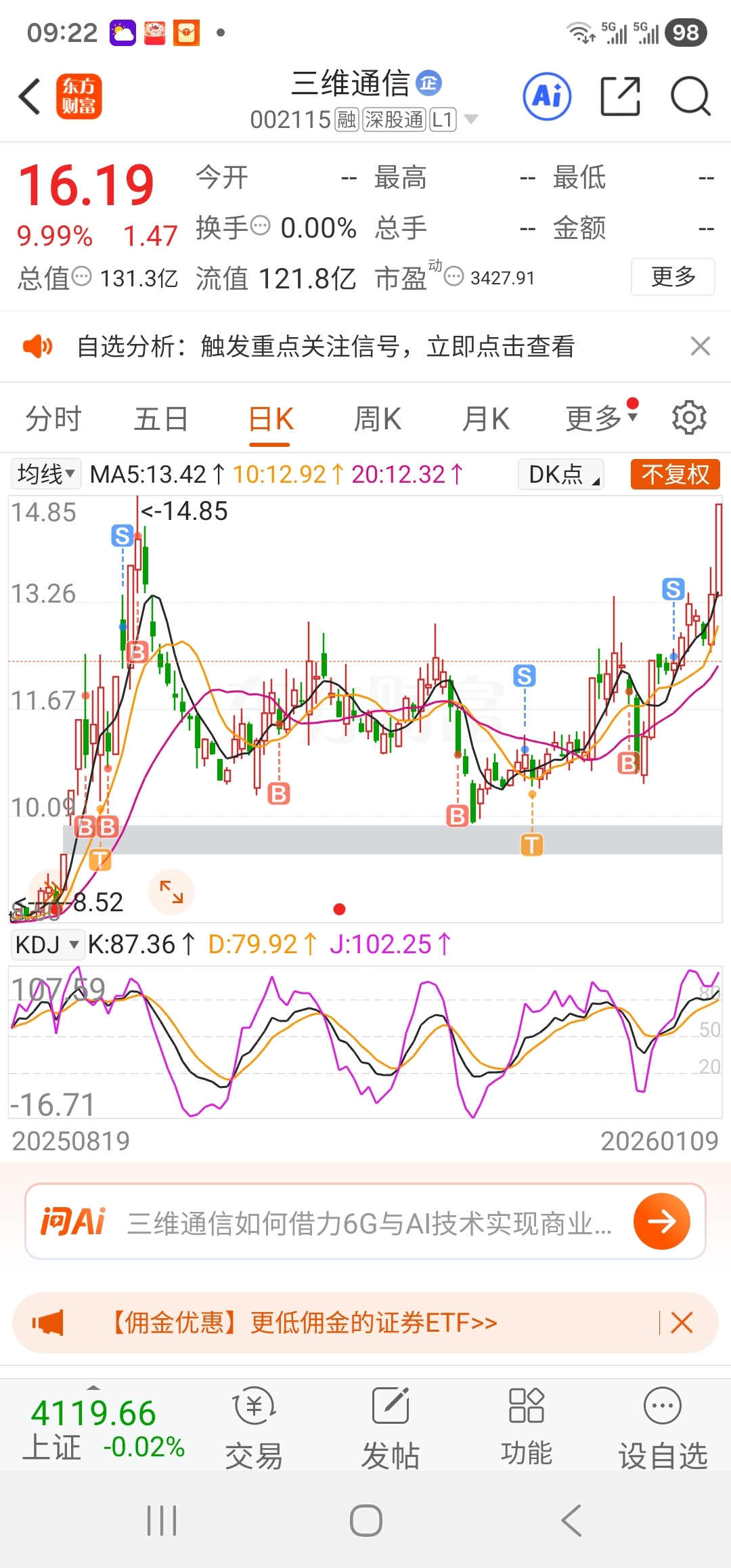Screen dimensions: 731x1568
Task: Tap the fullscreen expand chart icon
Action: pos(171,892)
